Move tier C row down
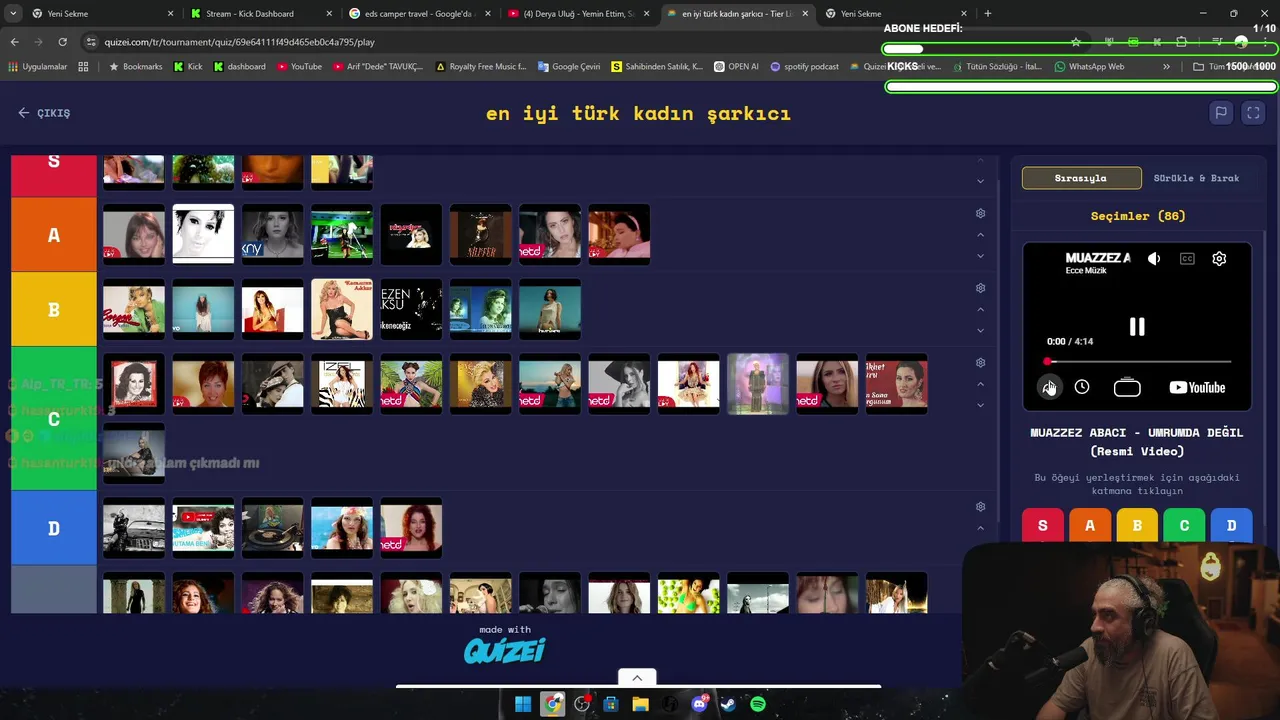1280x720 pixels. tap(980, 405)
